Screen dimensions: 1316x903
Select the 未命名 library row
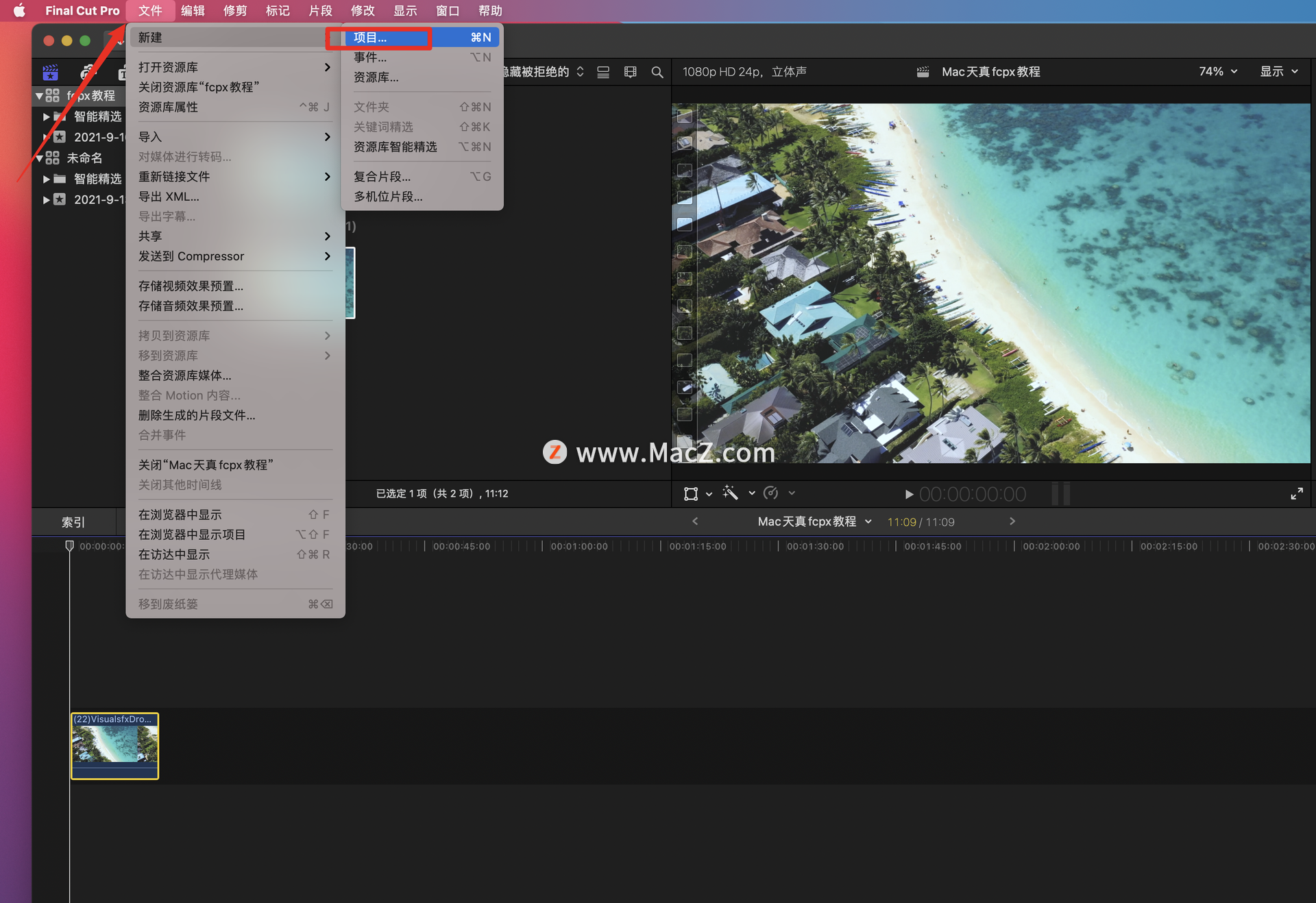tap(79, 158)
